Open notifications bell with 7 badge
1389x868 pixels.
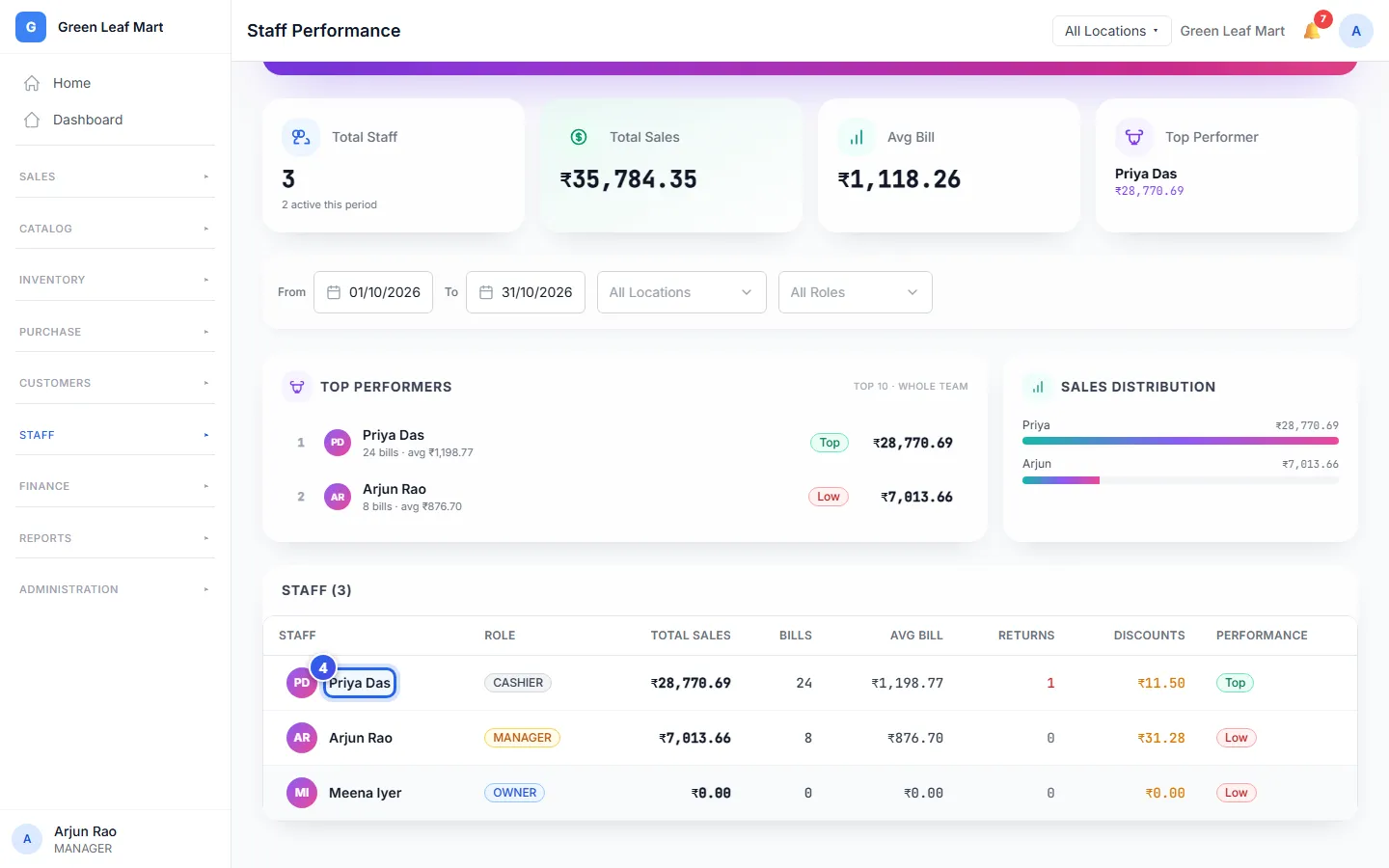(x=1314, y=29)
